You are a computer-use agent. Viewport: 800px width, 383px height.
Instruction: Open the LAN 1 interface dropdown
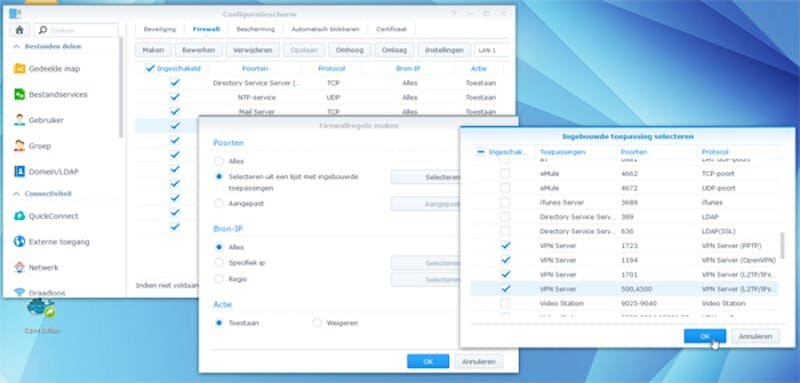click(x=491, y=50)
